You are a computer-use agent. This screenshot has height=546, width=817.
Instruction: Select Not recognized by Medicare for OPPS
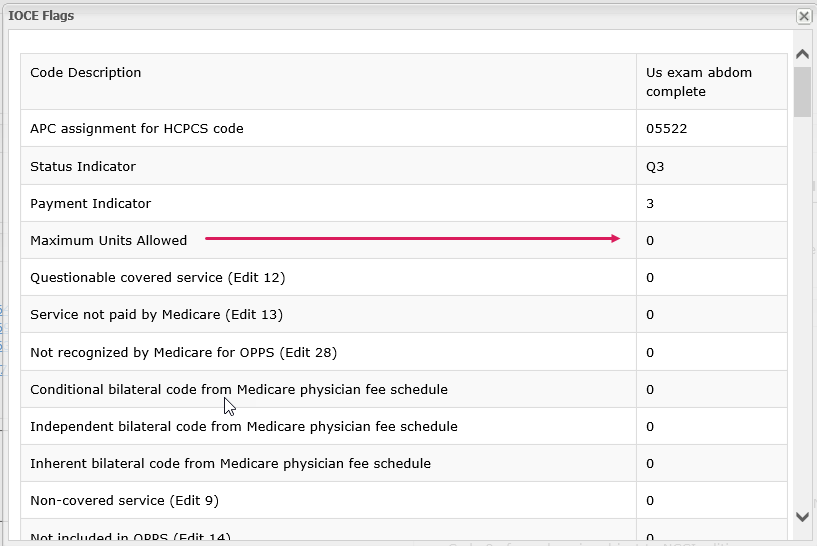[x=183, y=352]
